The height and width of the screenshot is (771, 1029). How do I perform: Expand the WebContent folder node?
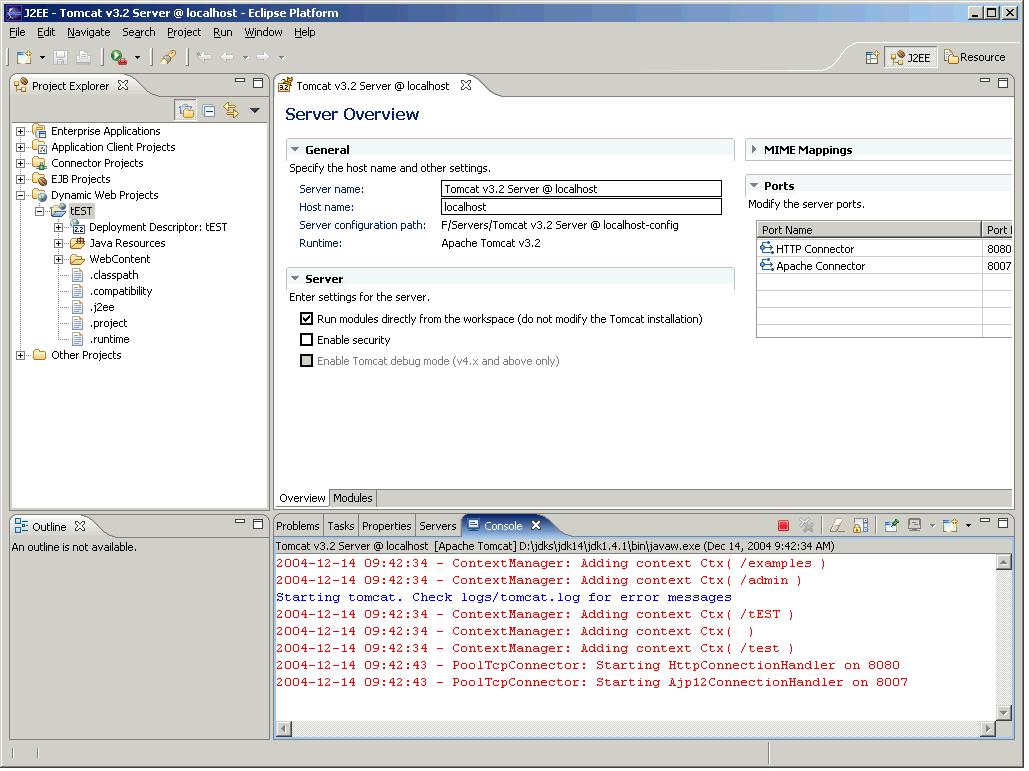tap(59, 259)
